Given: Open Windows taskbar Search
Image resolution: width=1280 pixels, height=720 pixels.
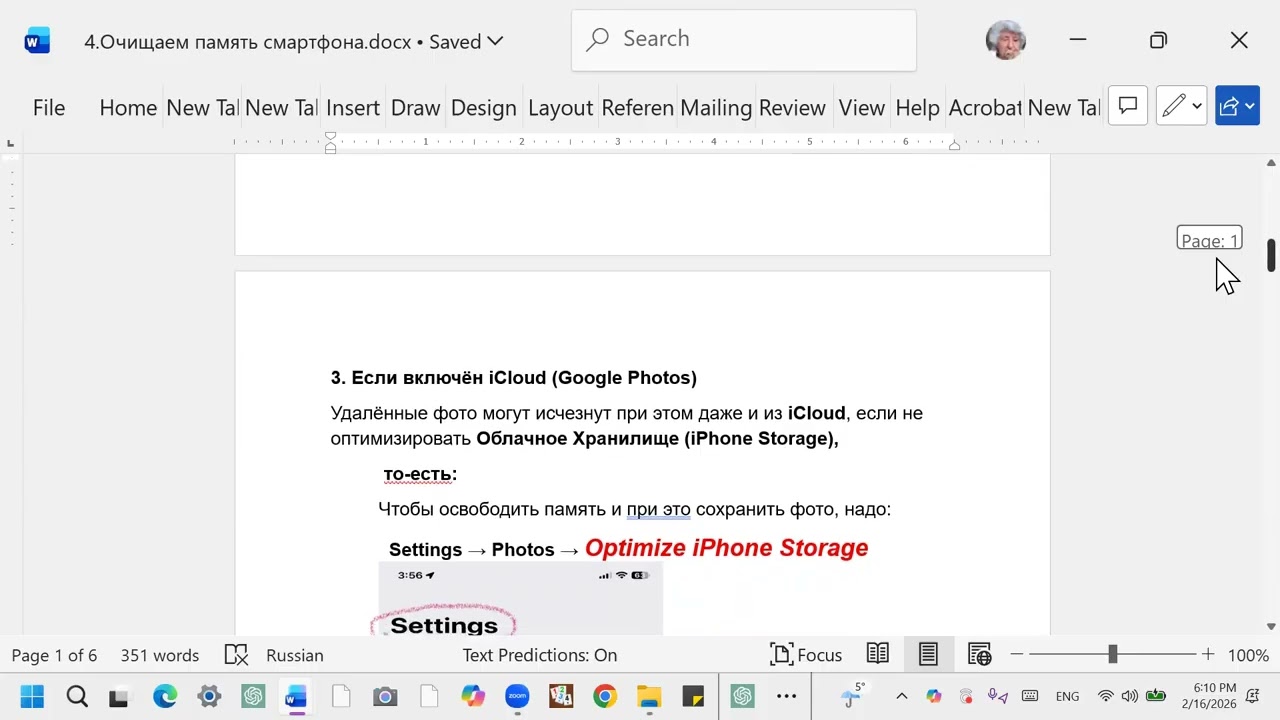Looking at the screenshot, I should (76, 696).
